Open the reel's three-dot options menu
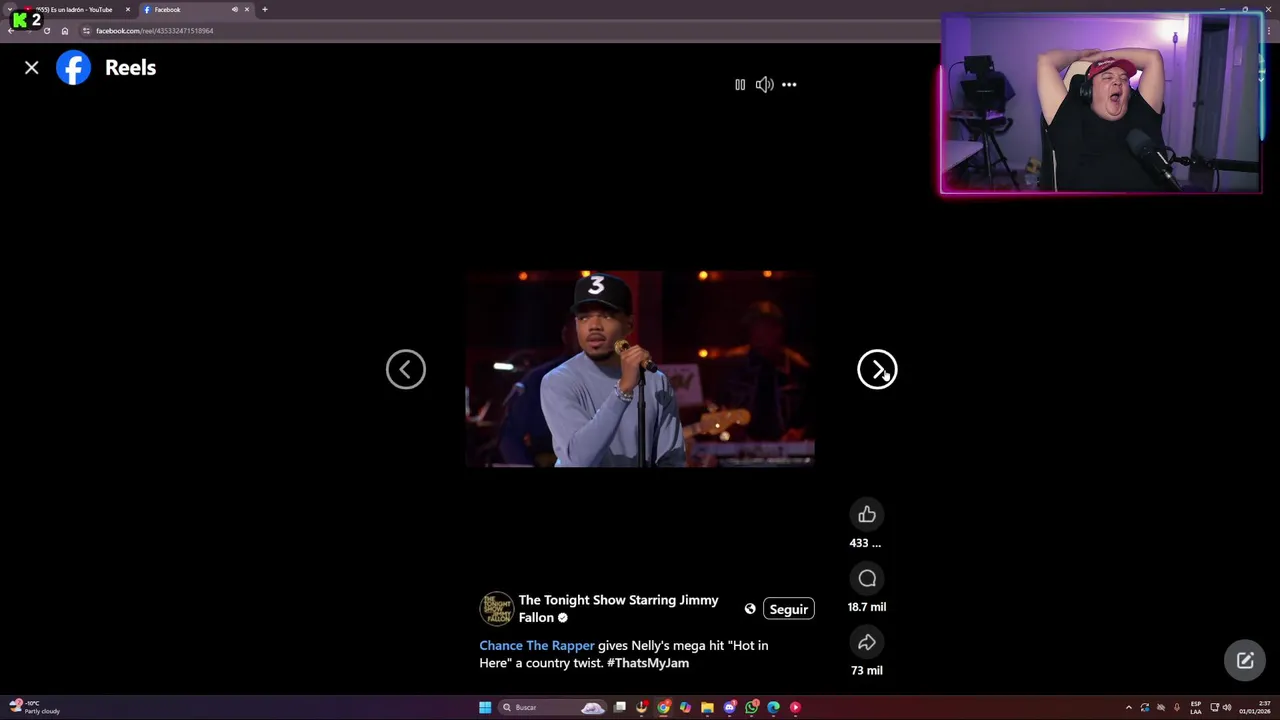Viewport: 1280px width, 720px height. tap(789, 85)
